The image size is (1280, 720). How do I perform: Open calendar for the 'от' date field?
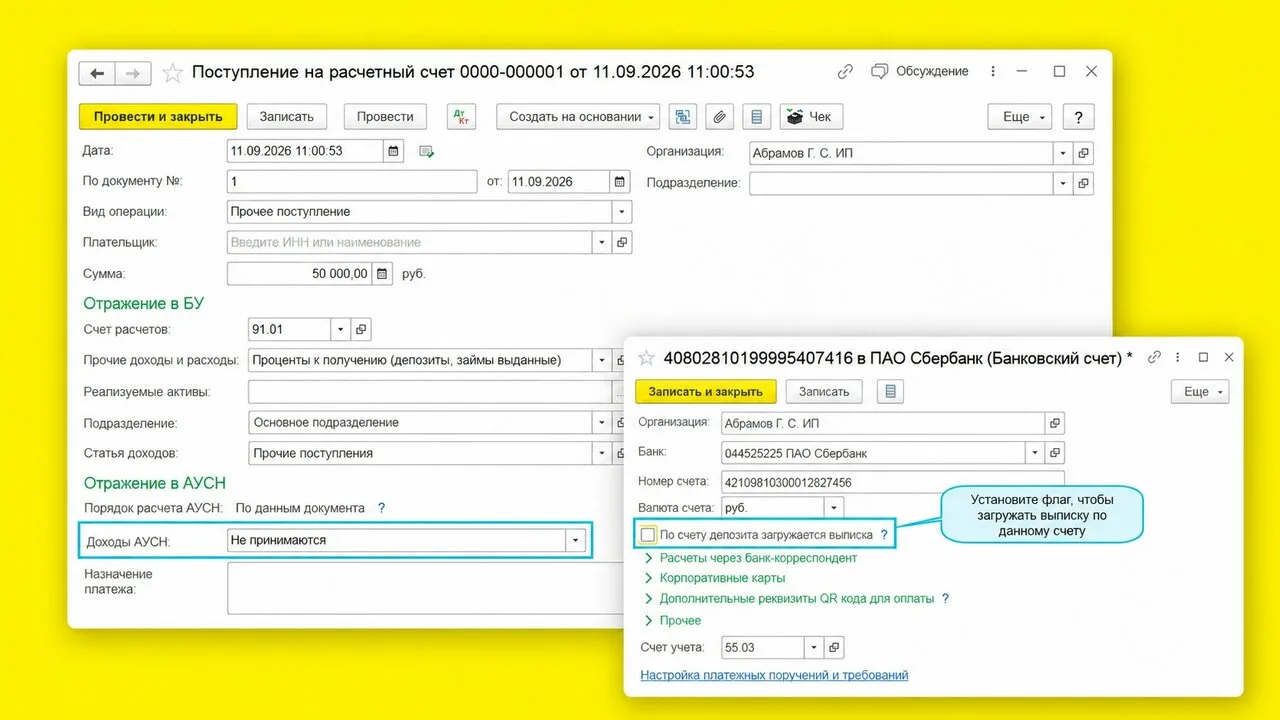pyautogui.click(x=621, y=182)
